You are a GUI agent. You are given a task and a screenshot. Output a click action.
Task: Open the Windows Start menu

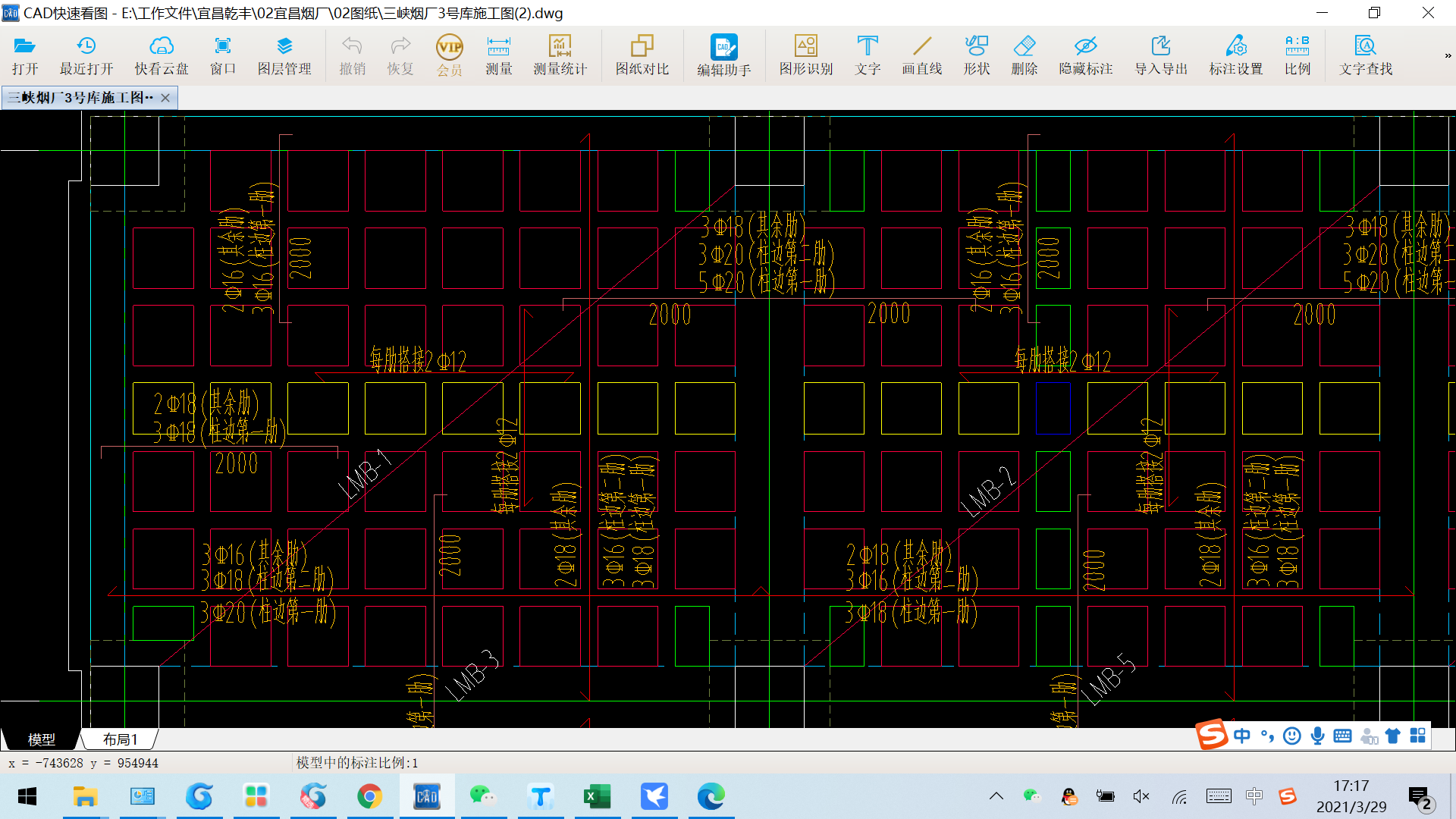coord(27,796)
